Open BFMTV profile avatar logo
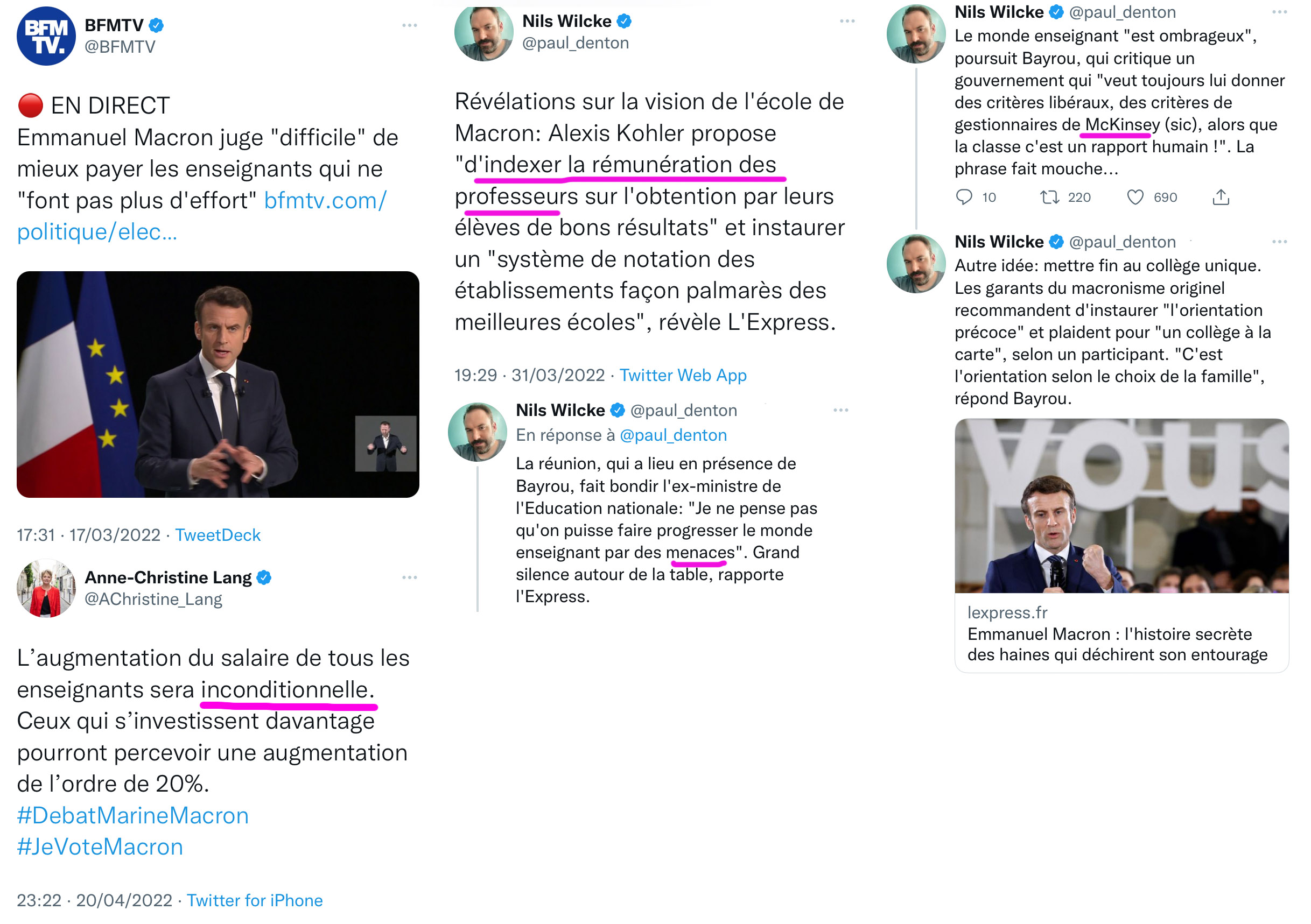1311x924 pixels. 46,36
